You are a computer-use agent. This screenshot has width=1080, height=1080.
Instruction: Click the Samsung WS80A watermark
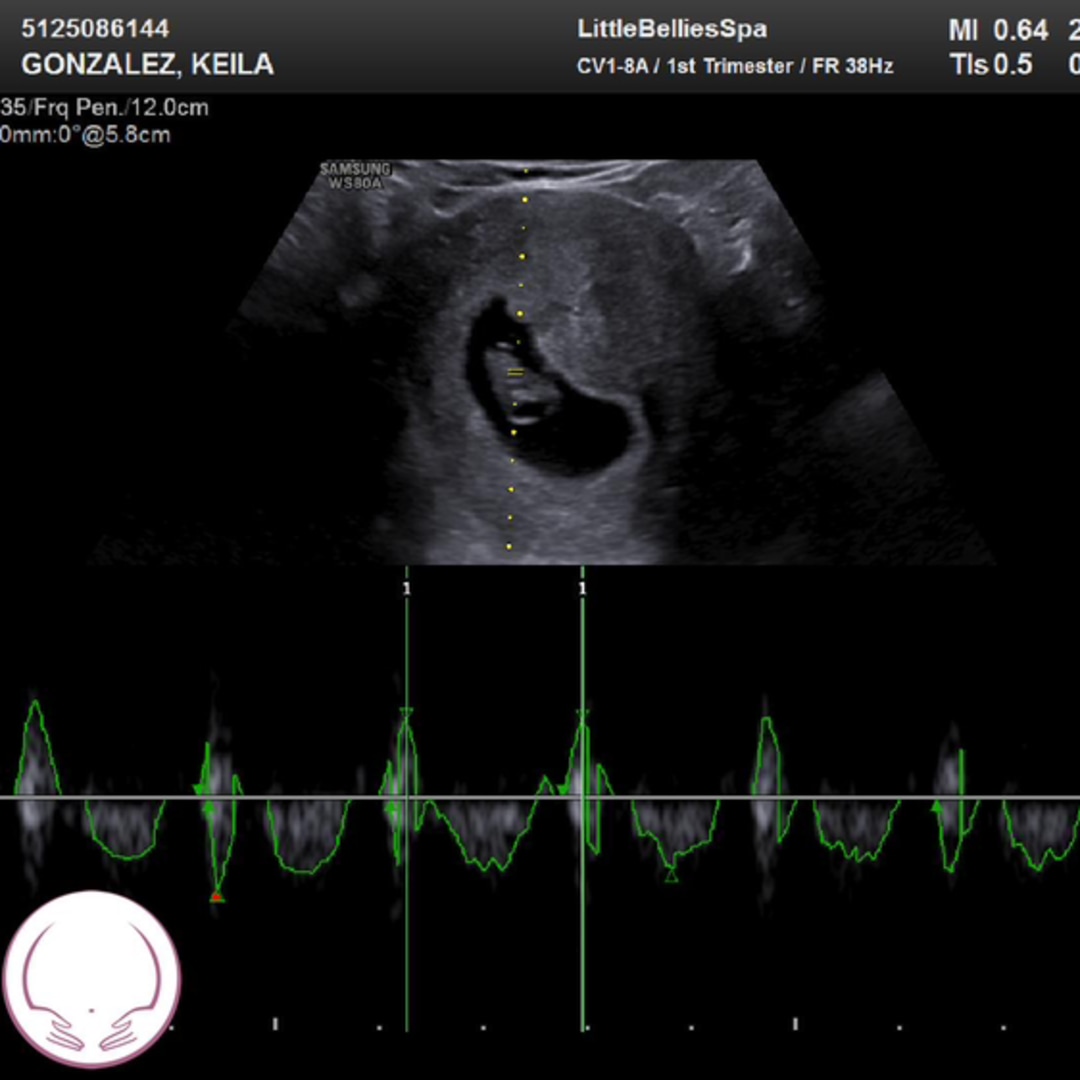[355, 176]
